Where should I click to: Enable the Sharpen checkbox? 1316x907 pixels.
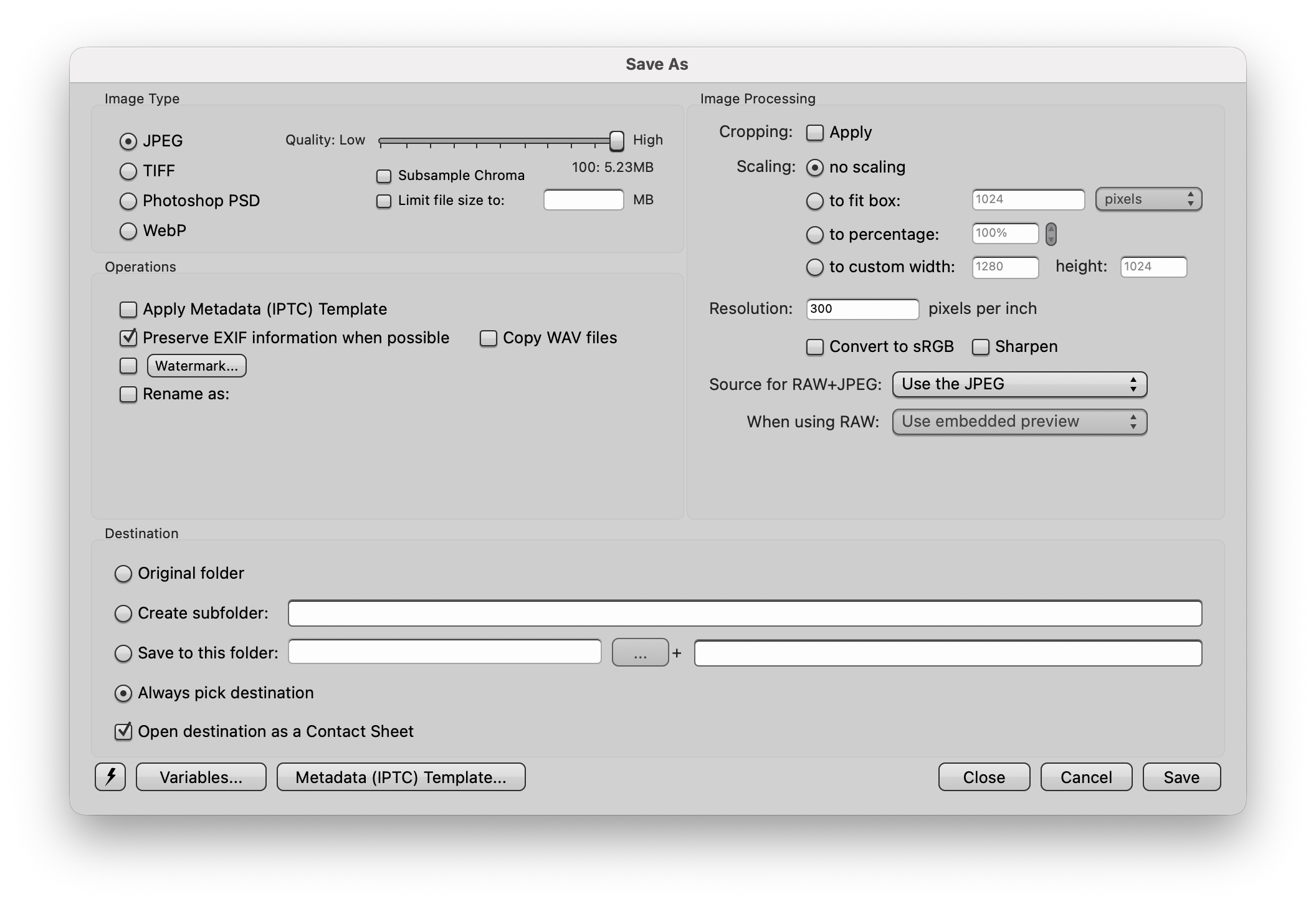[x=980, y=347]
